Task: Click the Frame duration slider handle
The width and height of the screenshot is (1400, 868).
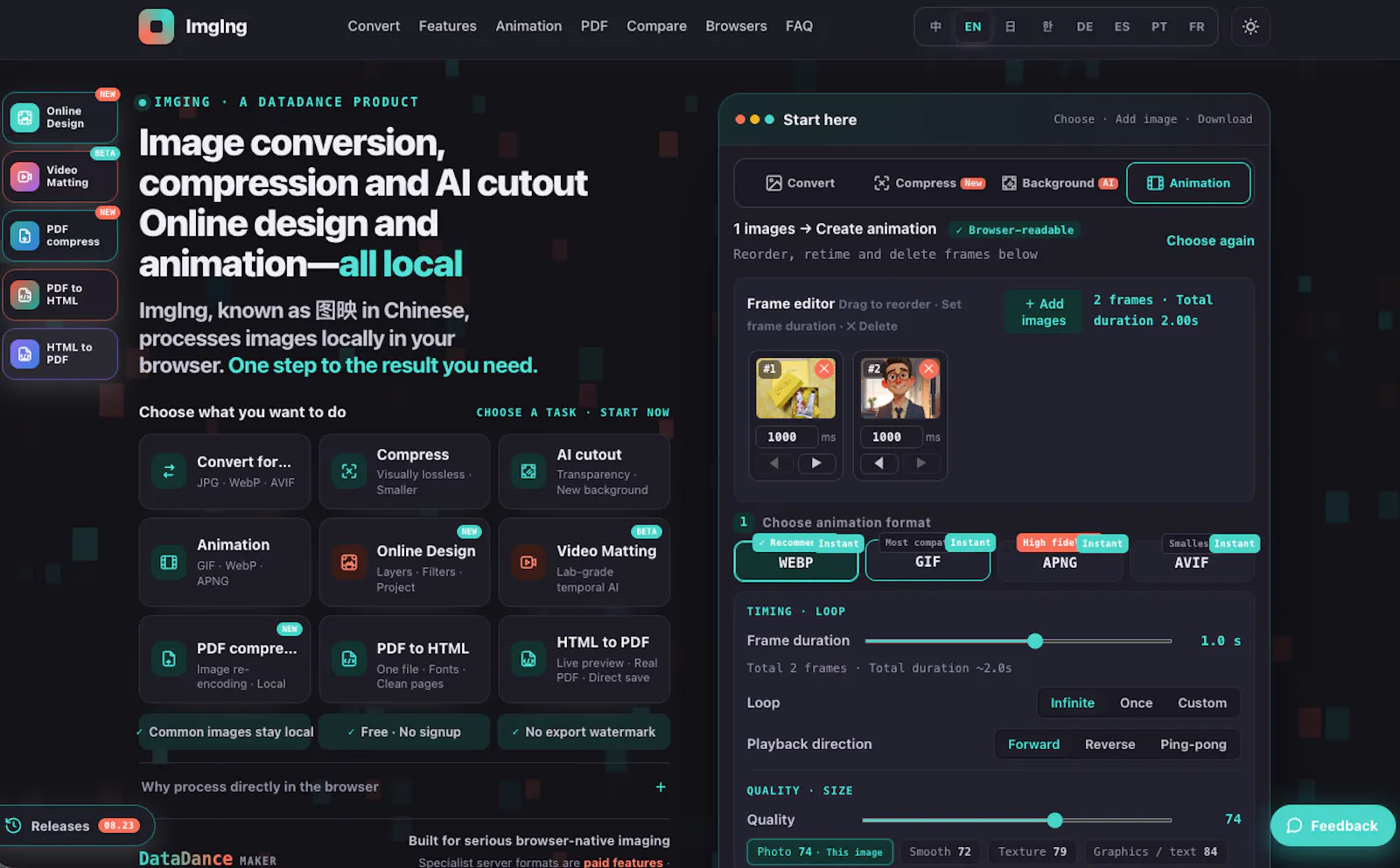Action: pyautogui.click(x=1035, y=641)
